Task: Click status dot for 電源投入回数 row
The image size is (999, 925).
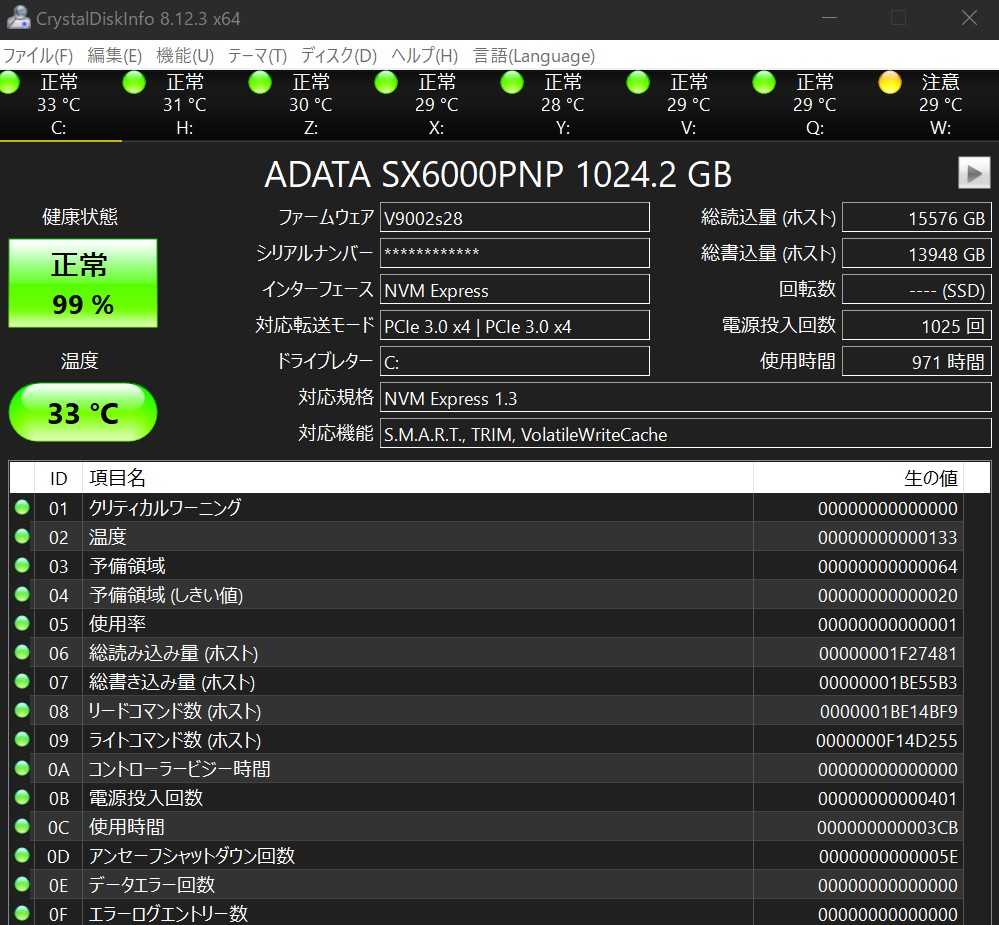Action: 22,798
